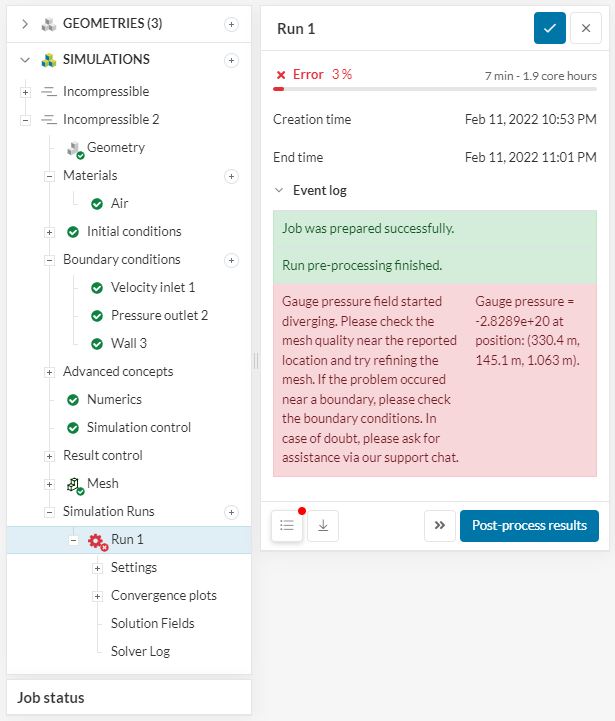Click the double-arrow forward icon
The width and height of the screenshot is (615, 721).
click(x=439, y=526)
